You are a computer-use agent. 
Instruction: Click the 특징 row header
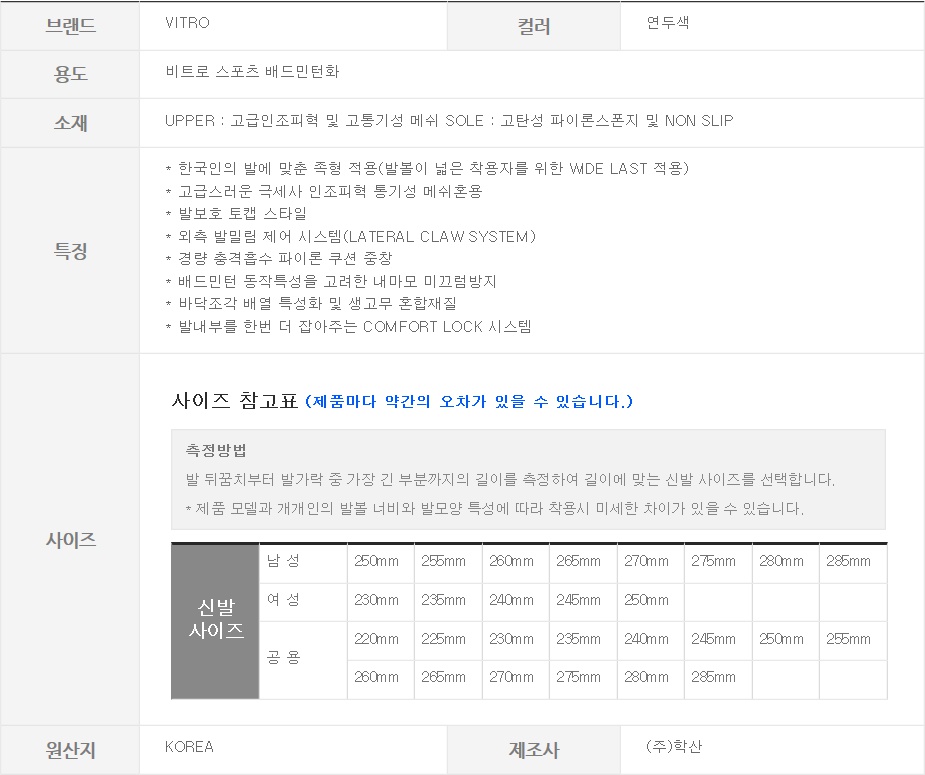point(70,251)
